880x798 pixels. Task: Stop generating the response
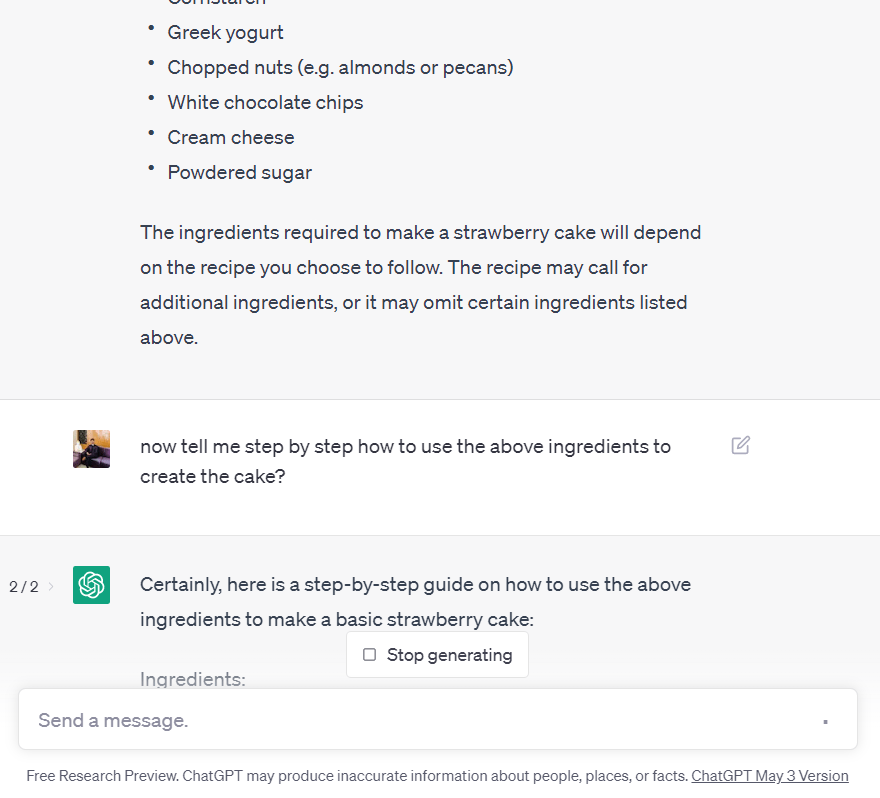(x=437, y=655)
